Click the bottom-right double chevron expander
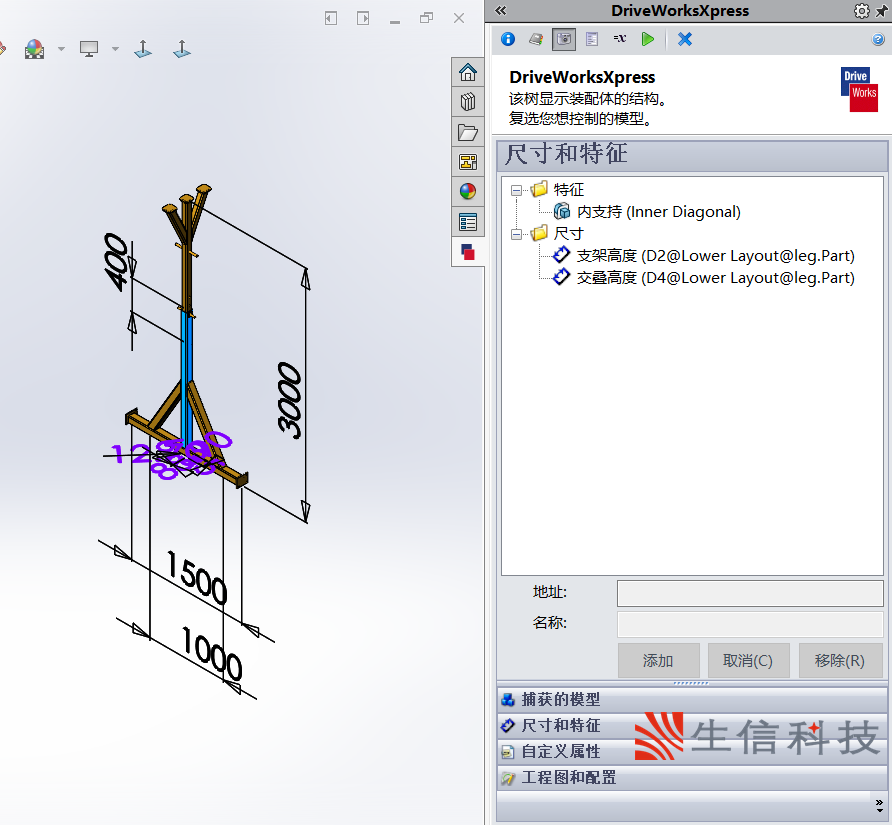This screenshot has width=892, height=825. pos(879,805)
